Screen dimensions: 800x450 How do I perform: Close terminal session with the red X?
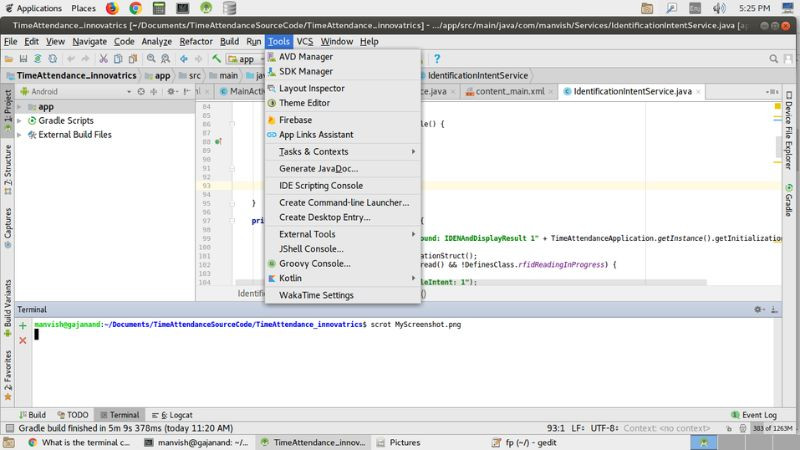pos(22,340)
